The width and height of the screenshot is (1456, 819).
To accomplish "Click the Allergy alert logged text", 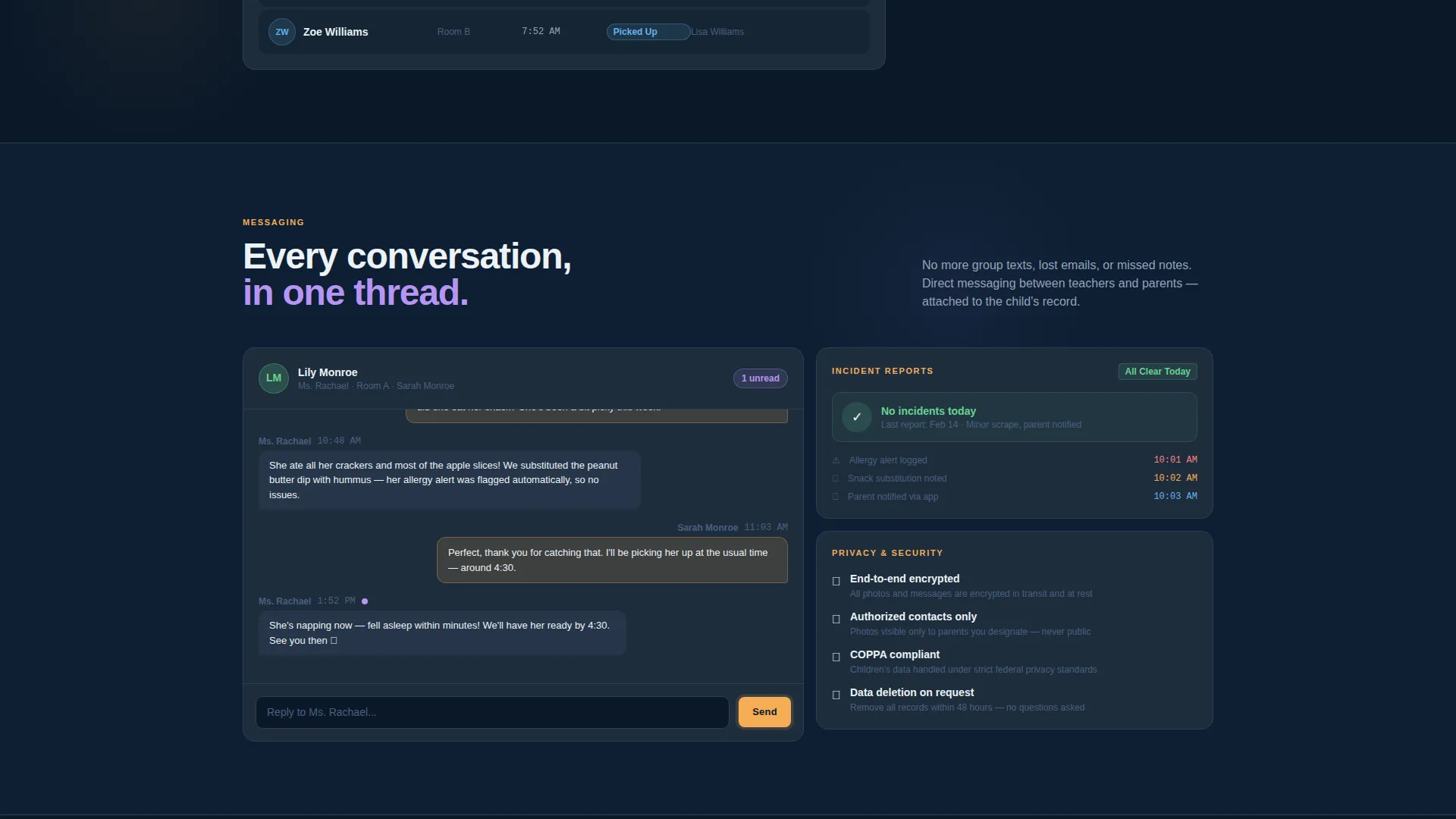I will pos(888,460).
